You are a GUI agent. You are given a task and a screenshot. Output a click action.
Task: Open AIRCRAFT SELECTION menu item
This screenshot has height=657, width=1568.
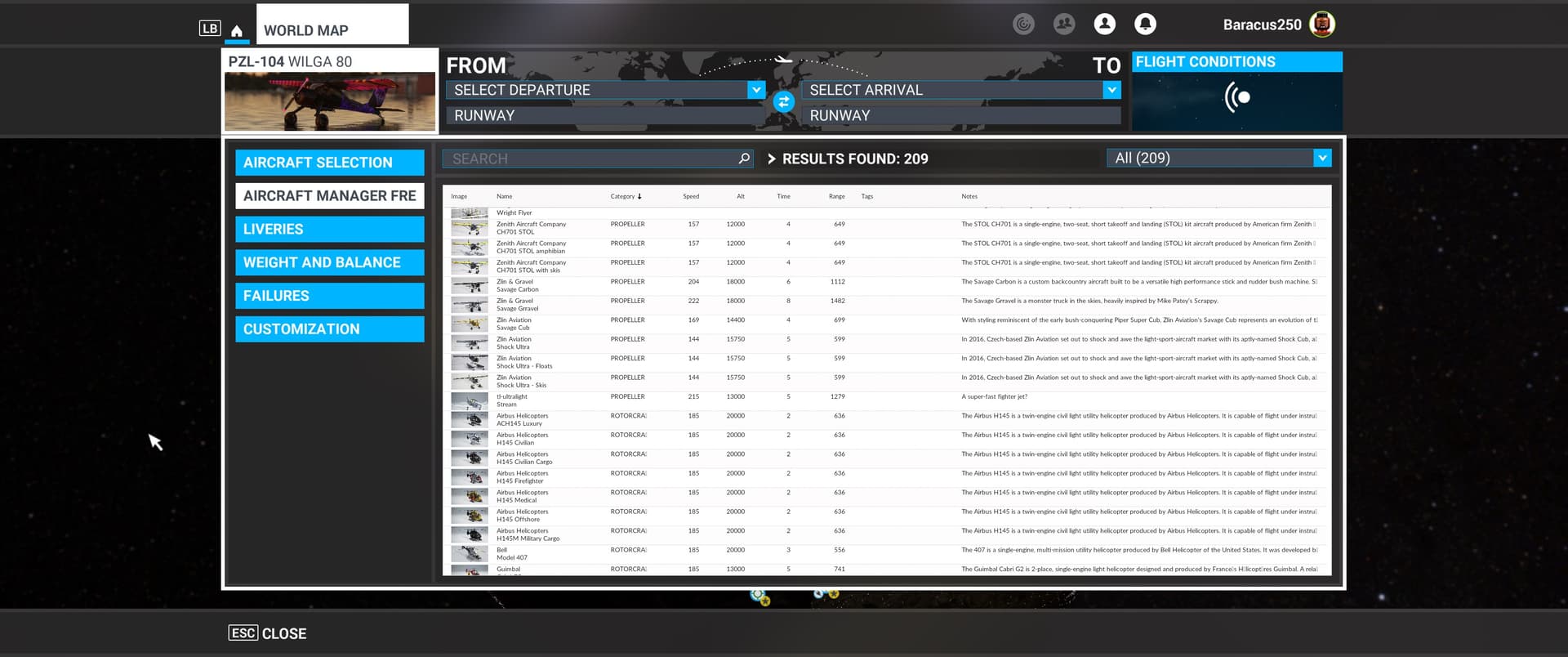330,163
